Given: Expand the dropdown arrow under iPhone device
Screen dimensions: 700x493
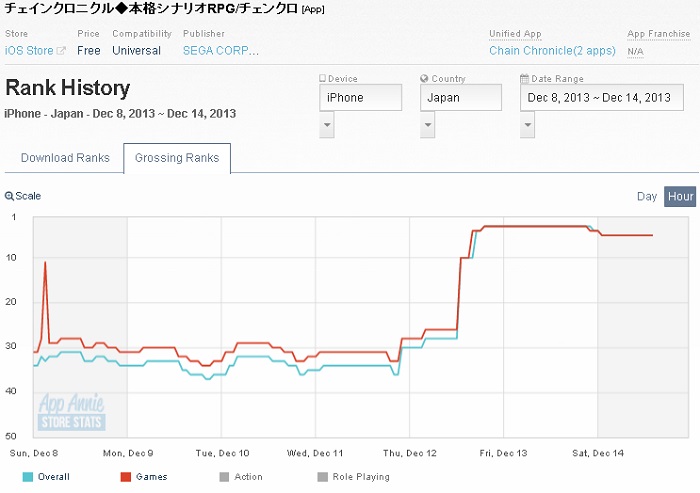Looking at the screenshot, I should [x=327, y=125].
